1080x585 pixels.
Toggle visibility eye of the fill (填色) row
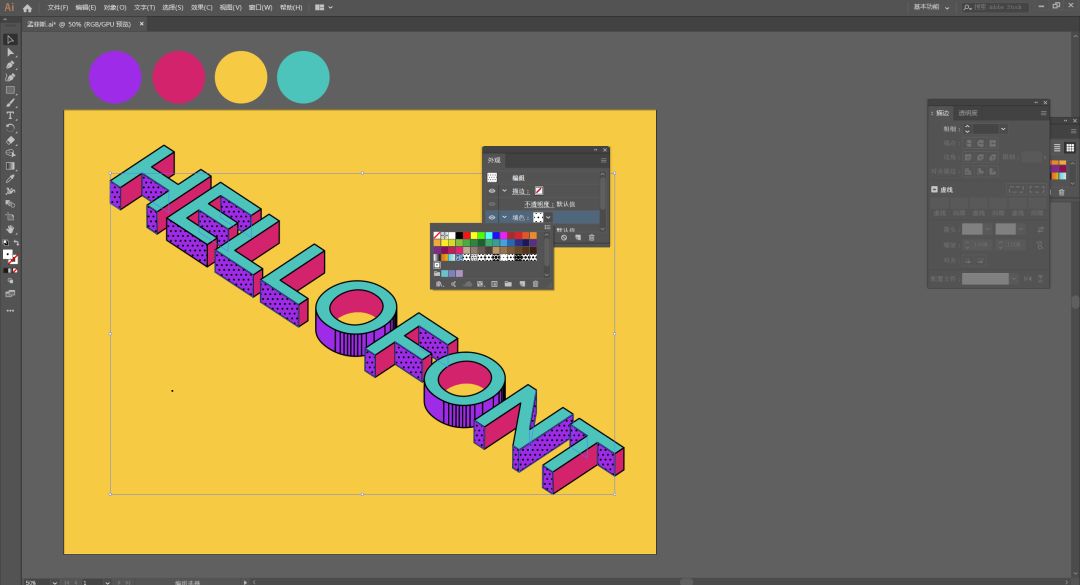492,217
